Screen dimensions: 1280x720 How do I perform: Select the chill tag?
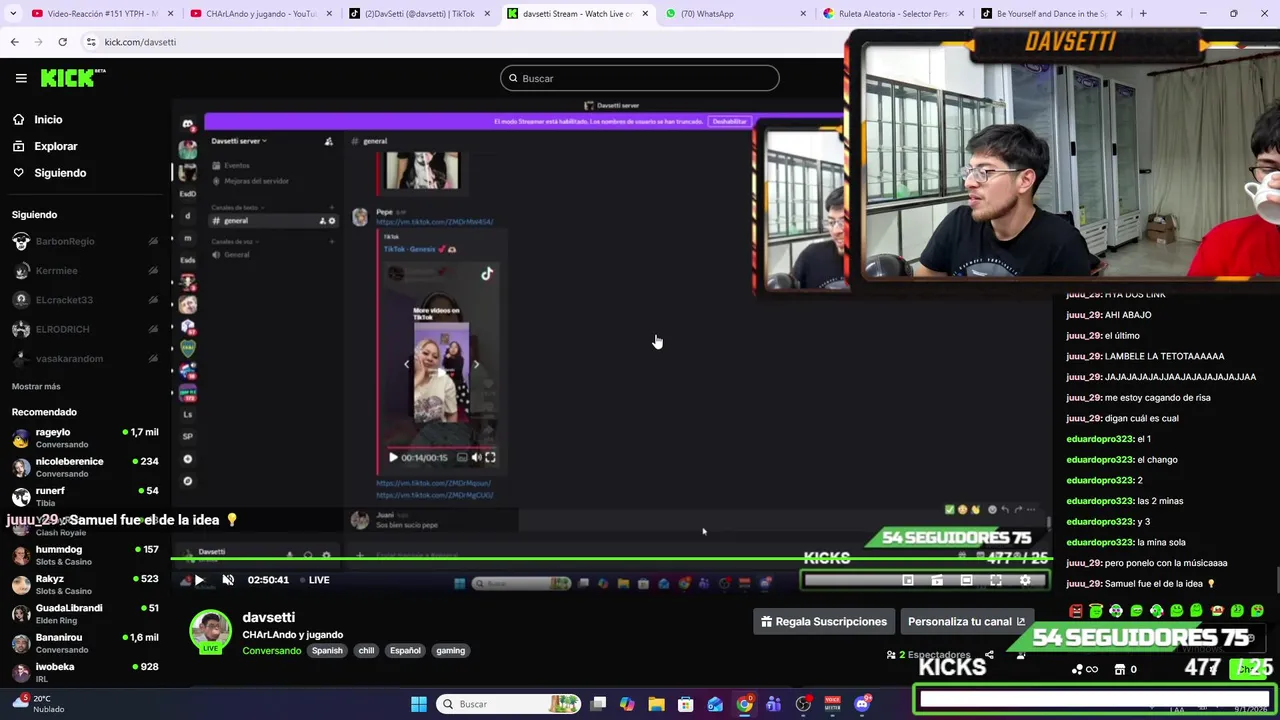(x=366, y=650)
